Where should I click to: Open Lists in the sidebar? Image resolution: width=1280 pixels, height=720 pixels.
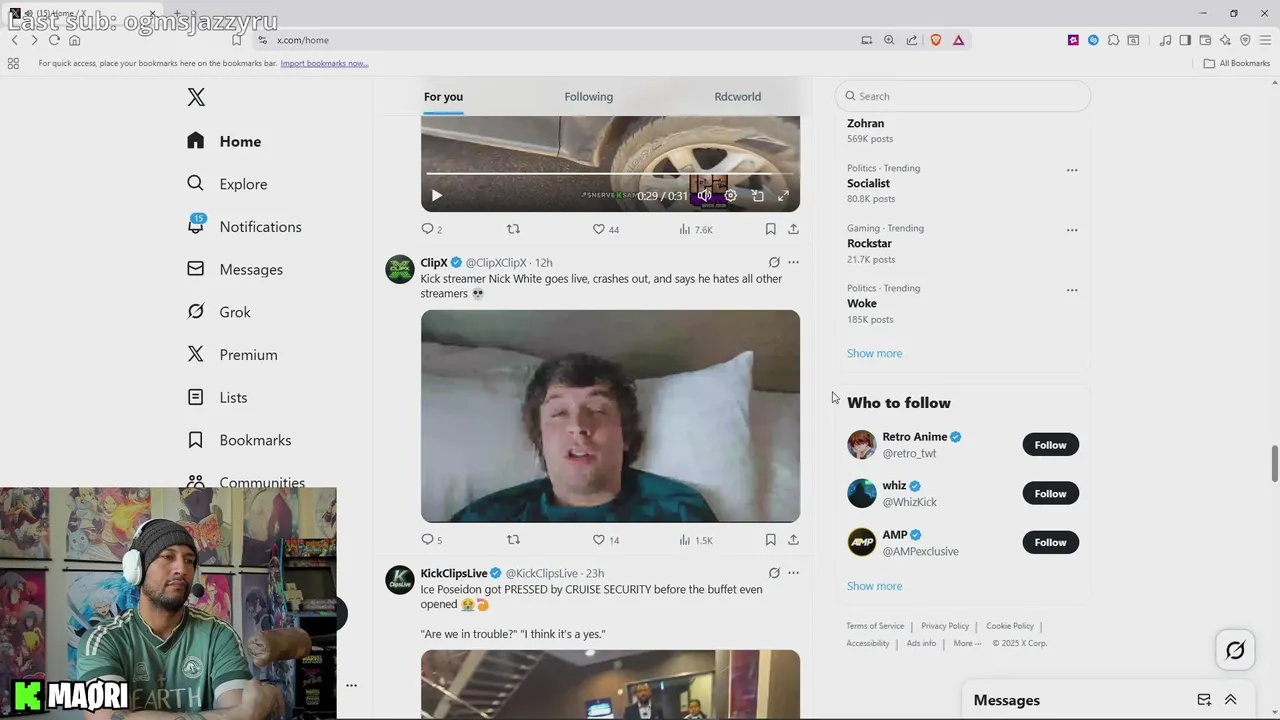tap(217, 397)
